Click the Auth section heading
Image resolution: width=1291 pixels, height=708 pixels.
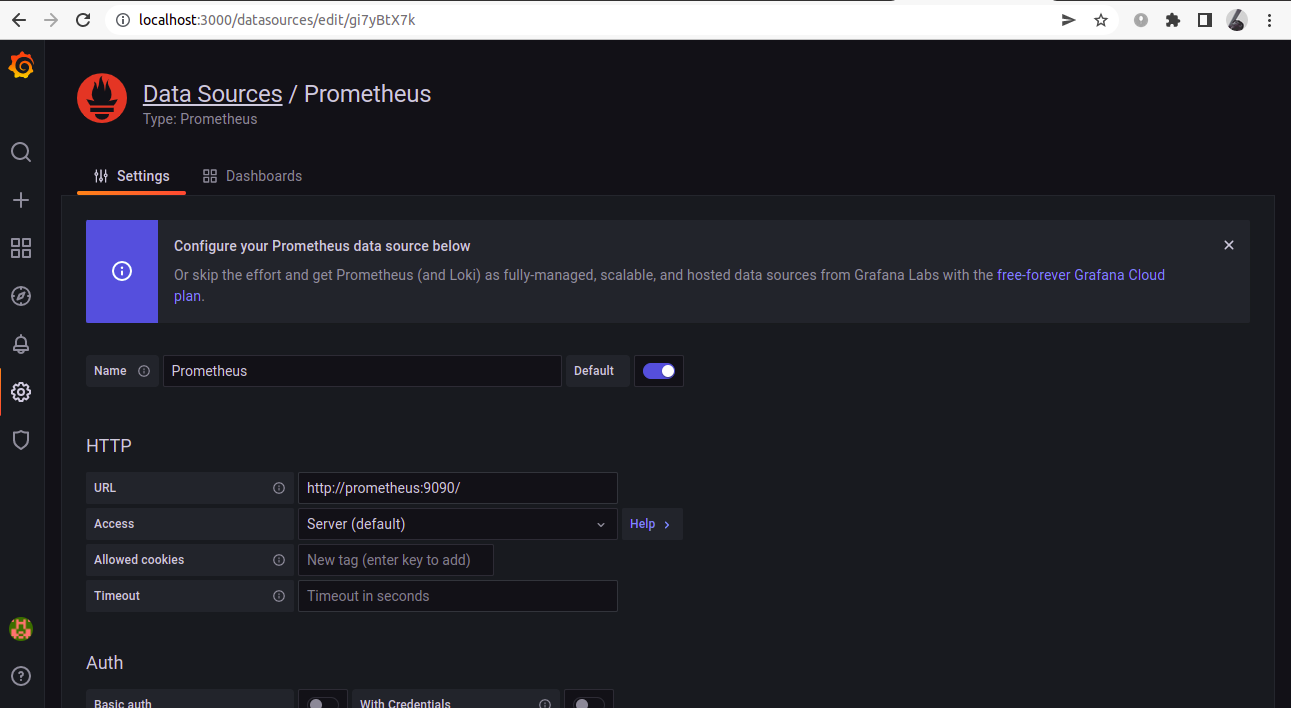[x=105, y=663]
